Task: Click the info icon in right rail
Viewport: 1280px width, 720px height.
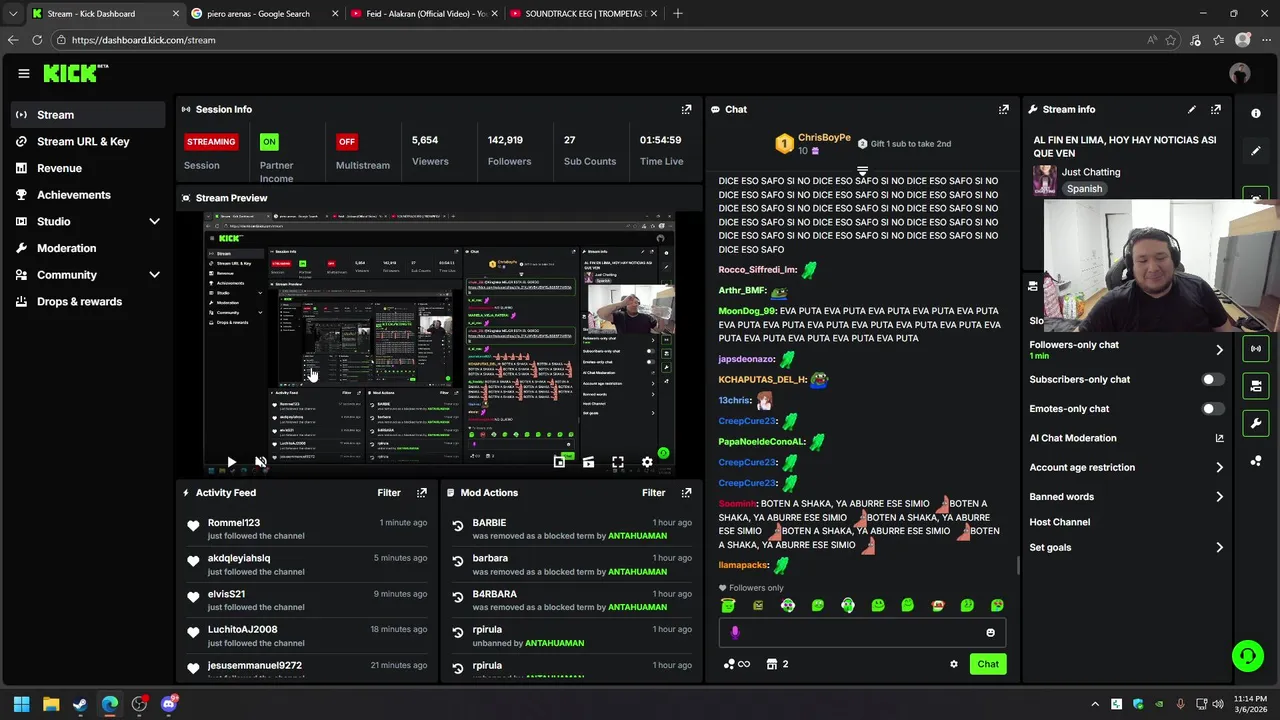Action: 1256,113
